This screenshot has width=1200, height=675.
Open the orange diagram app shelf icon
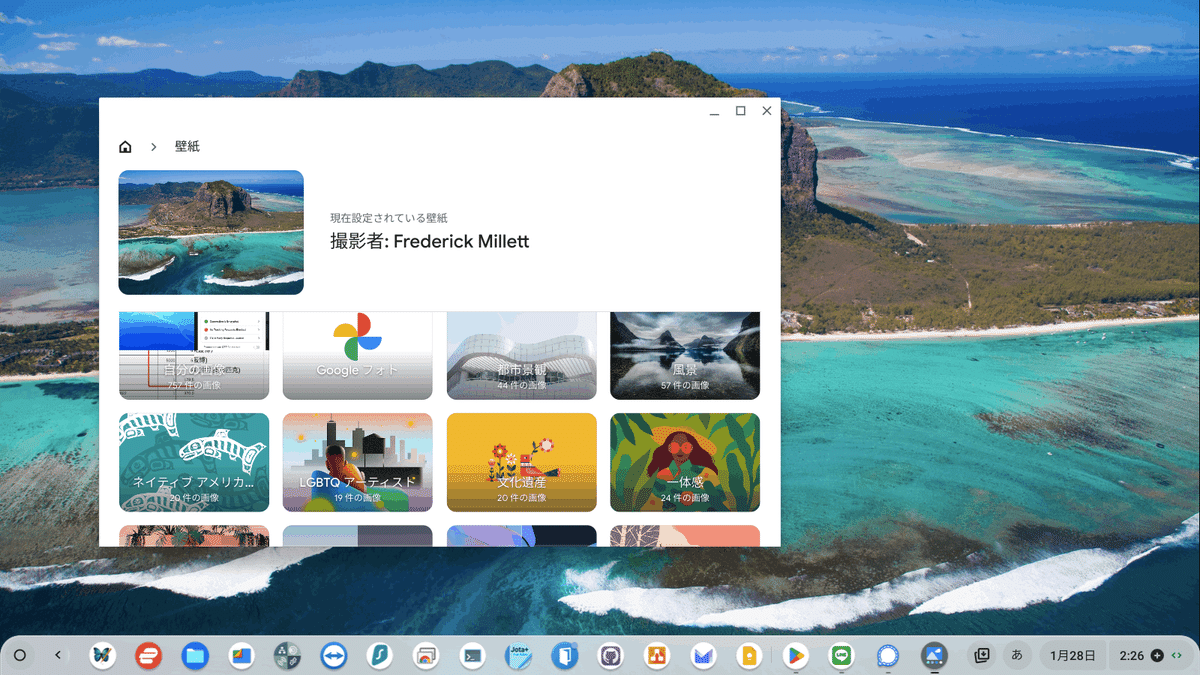point(657,656)
